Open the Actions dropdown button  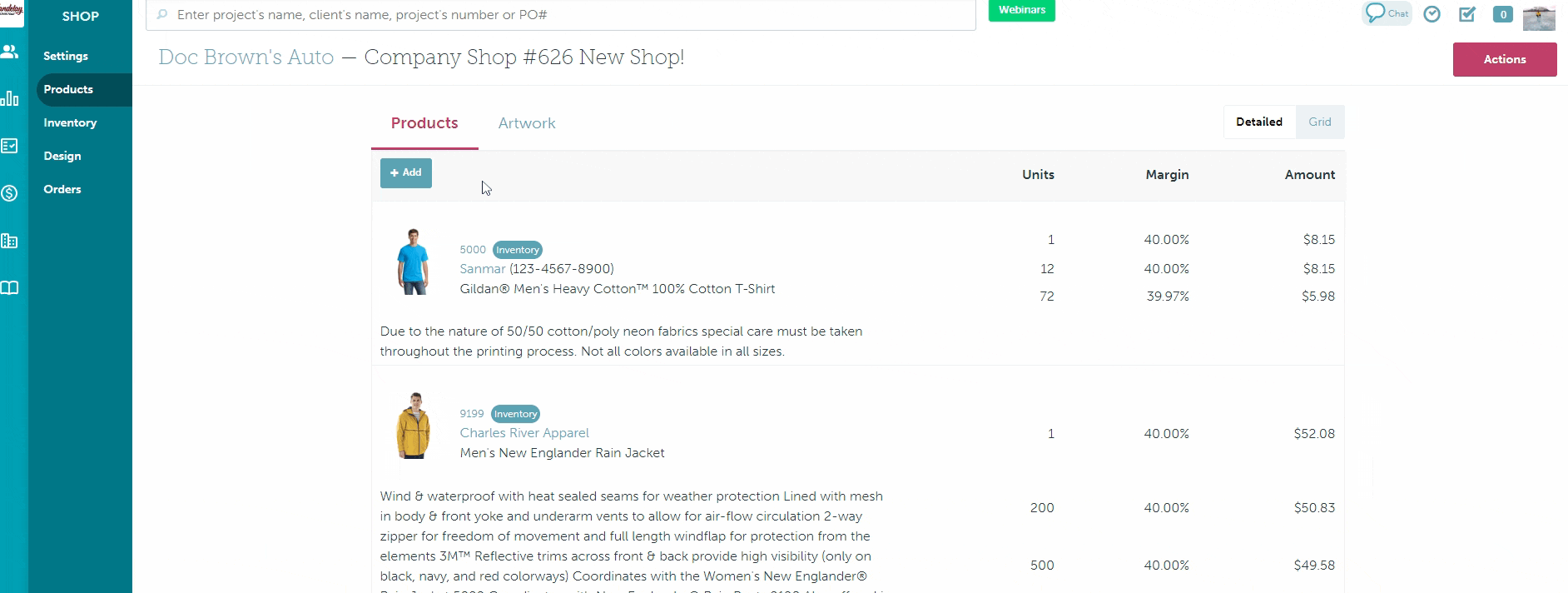click(x=1504, y=59)
